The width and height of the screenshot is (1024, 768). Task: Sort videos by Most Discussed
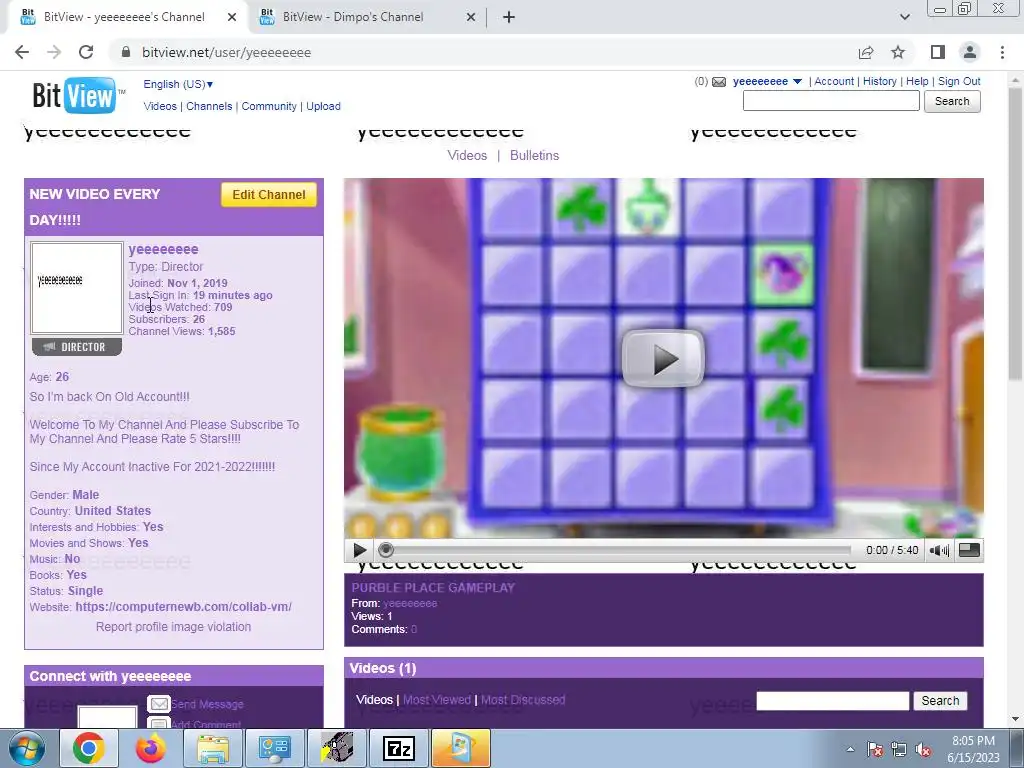(x=523, y=700)
